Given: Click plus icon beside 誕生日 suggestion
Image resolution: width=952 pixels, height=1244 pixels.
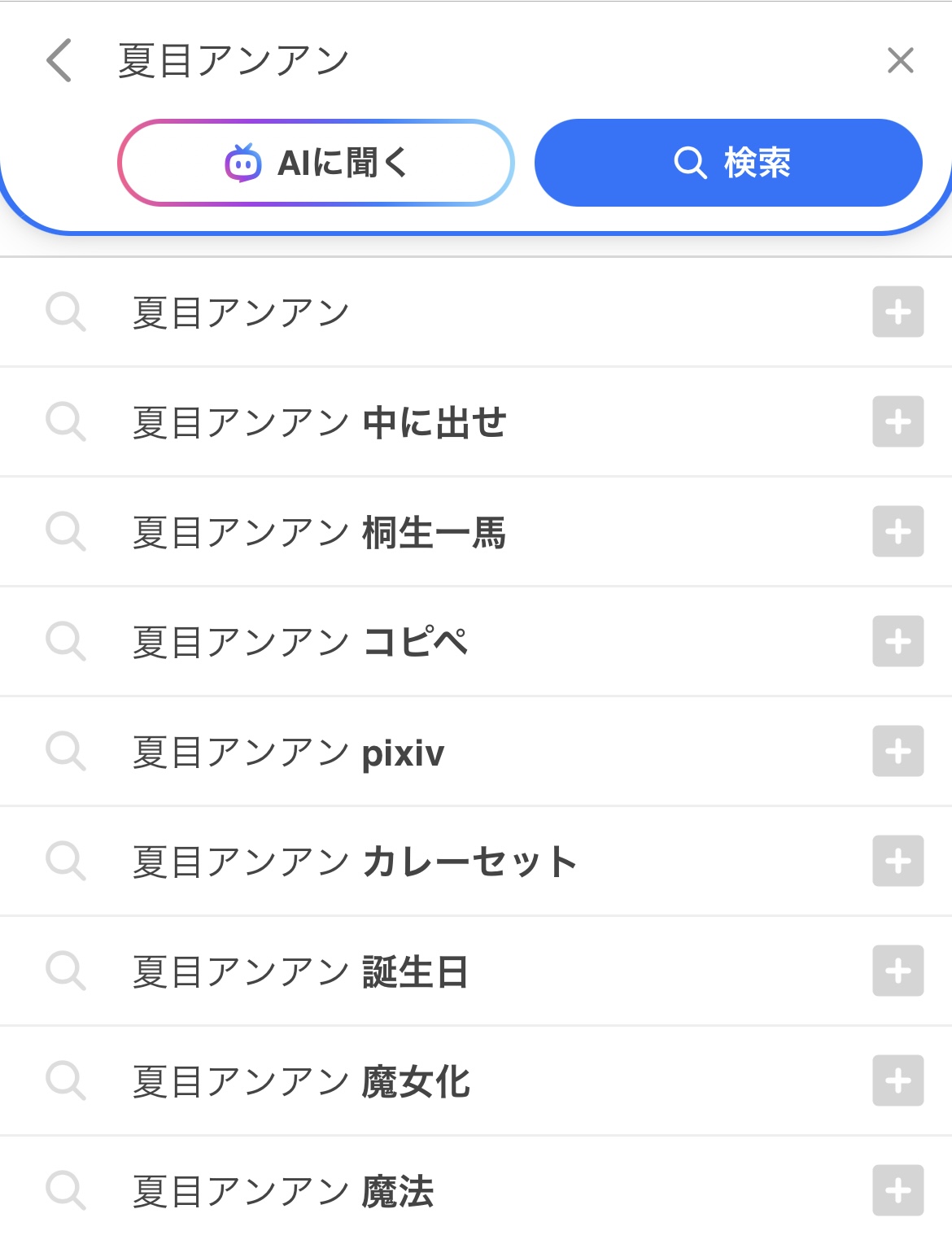Looking at the screenshot, I should (x=897, y=971).
